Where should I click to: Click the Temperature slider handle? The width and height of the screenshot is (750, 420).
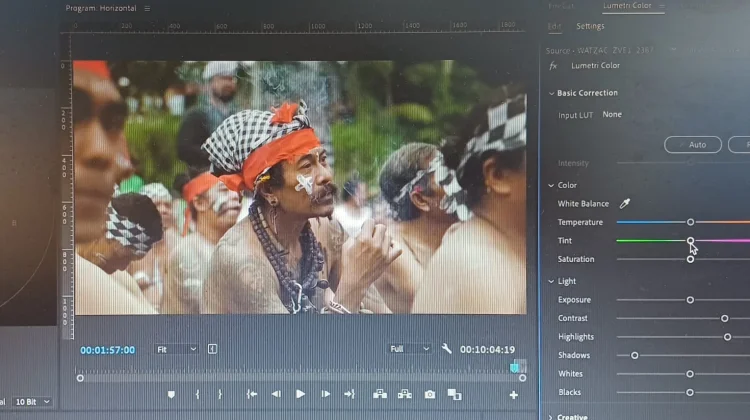tap(690, 222)
